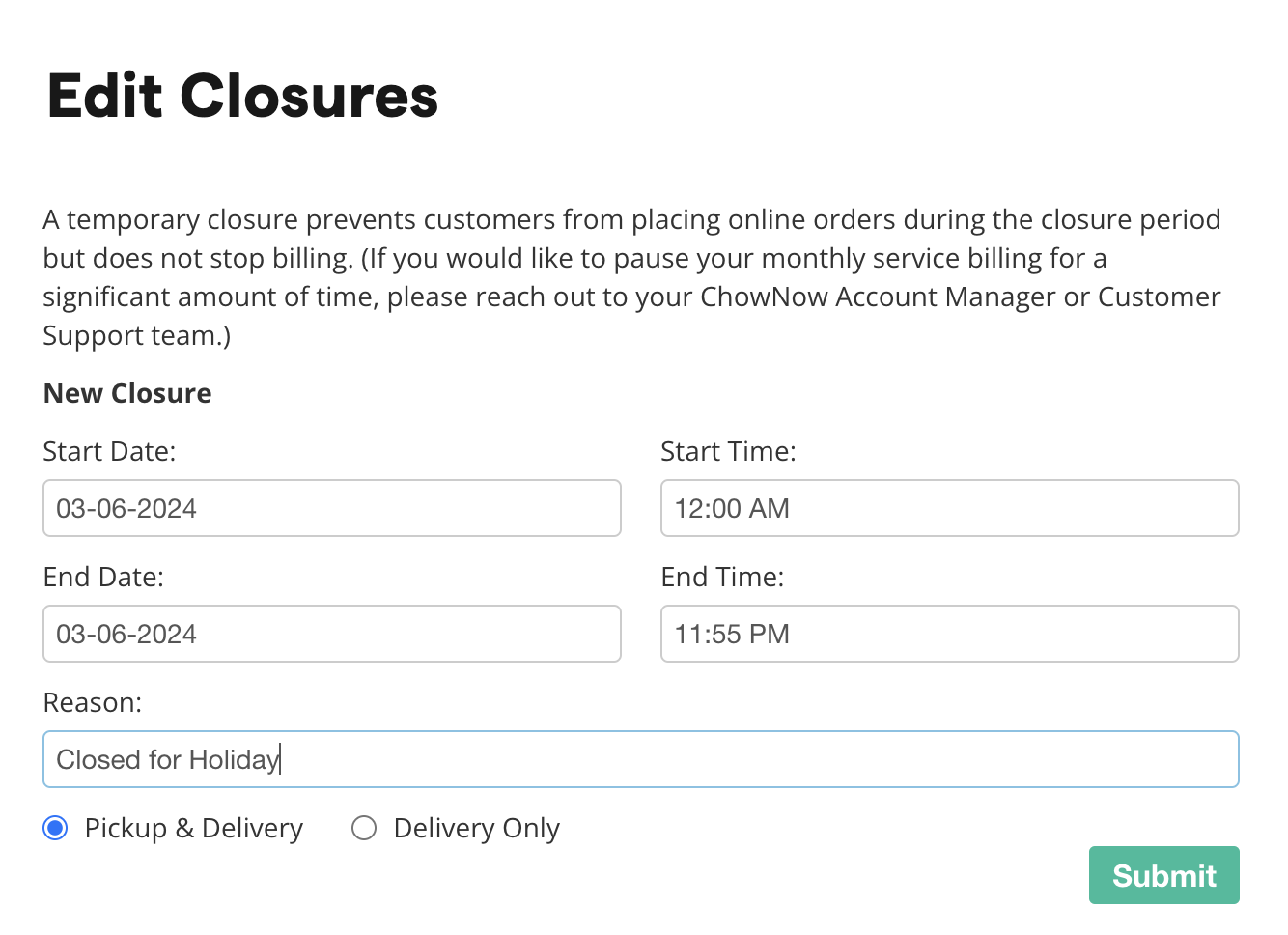The image size is (1288, 935).
Task: Open the End Time field showing 11:55 PM
Action: tap(949, 634)
